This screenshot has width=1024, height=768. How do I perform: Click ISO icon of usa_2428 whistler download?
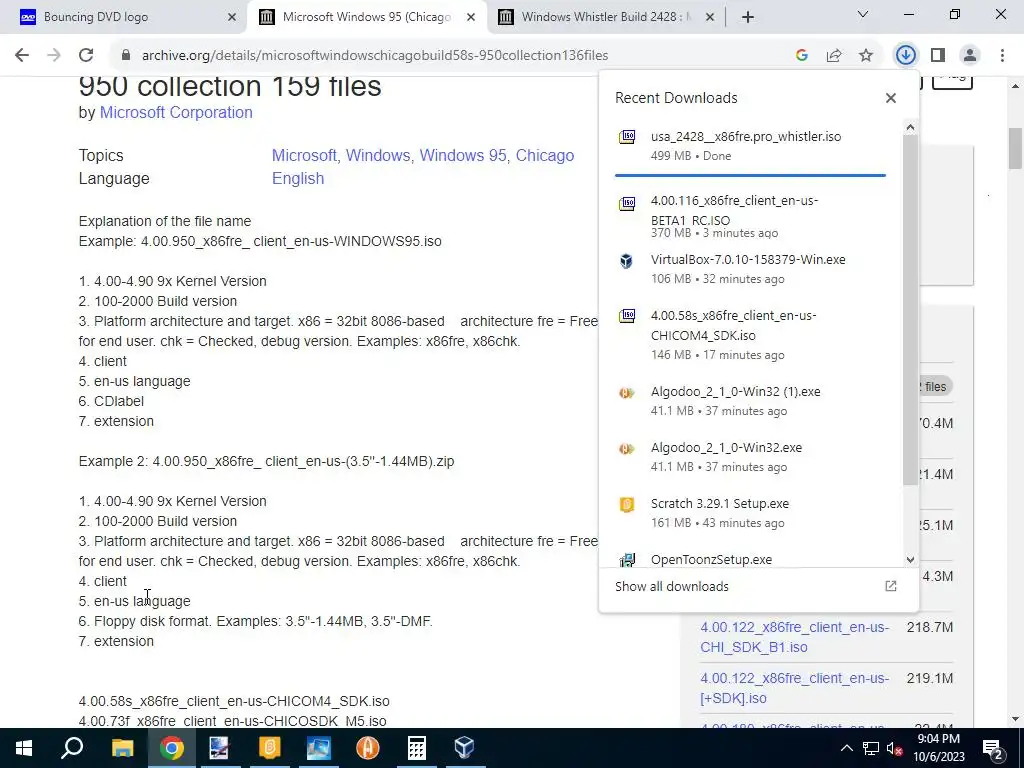point(627,136)
